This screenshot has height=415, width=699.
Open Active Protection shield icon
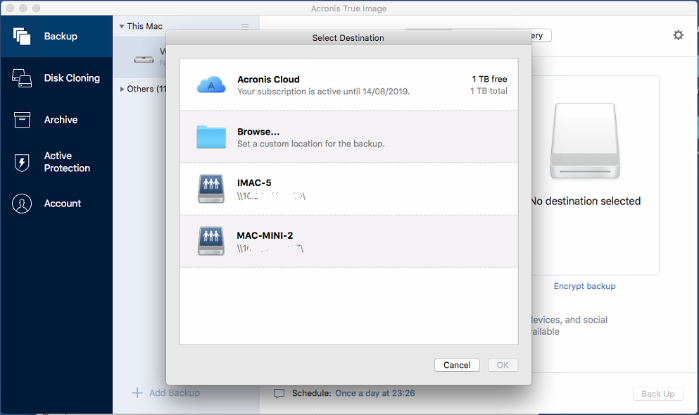(x=22, y=162)
